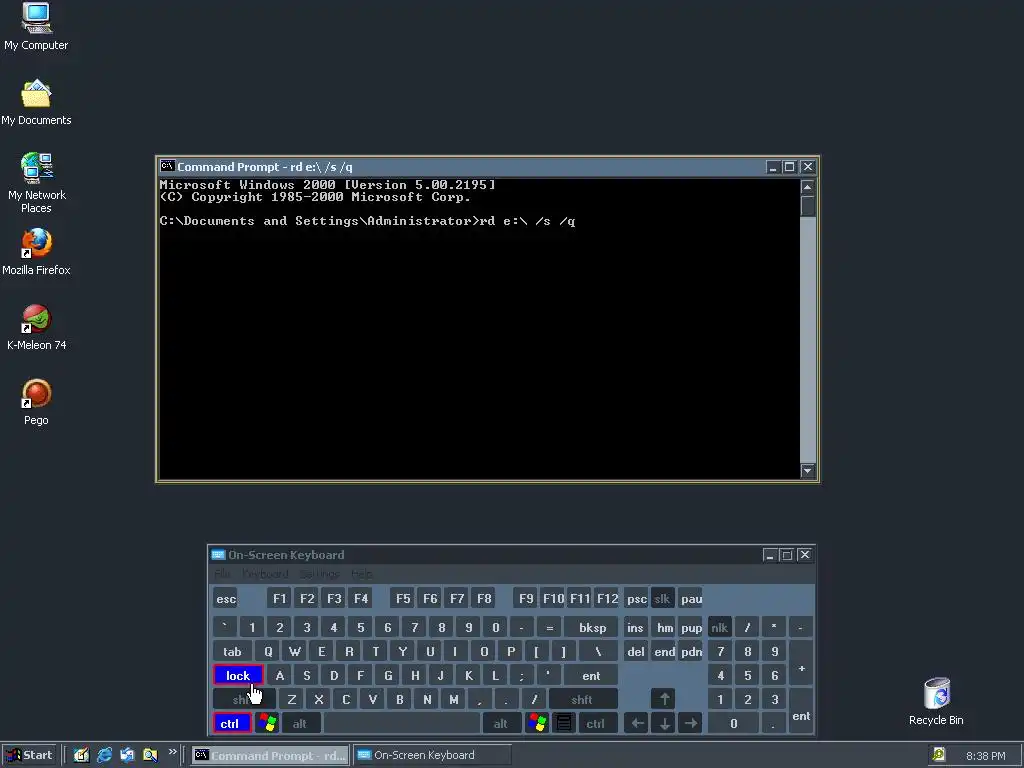The height and width of the screenshot is (768, 1024).
Task: Switch to Command Prompt taskbar button
Action: coord(271,755)
